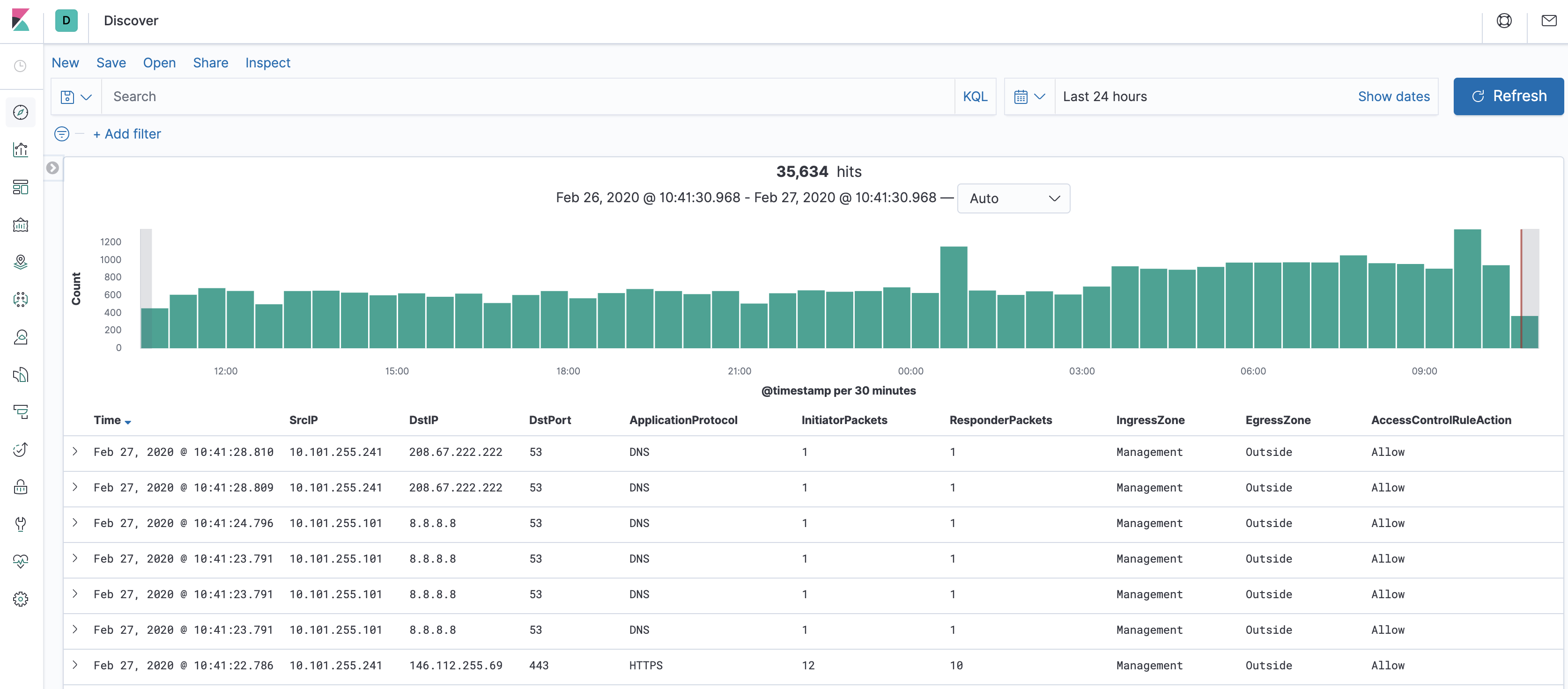Open the filter options circle icon
The image size is (1568, 689).
[x=61, y=134]
